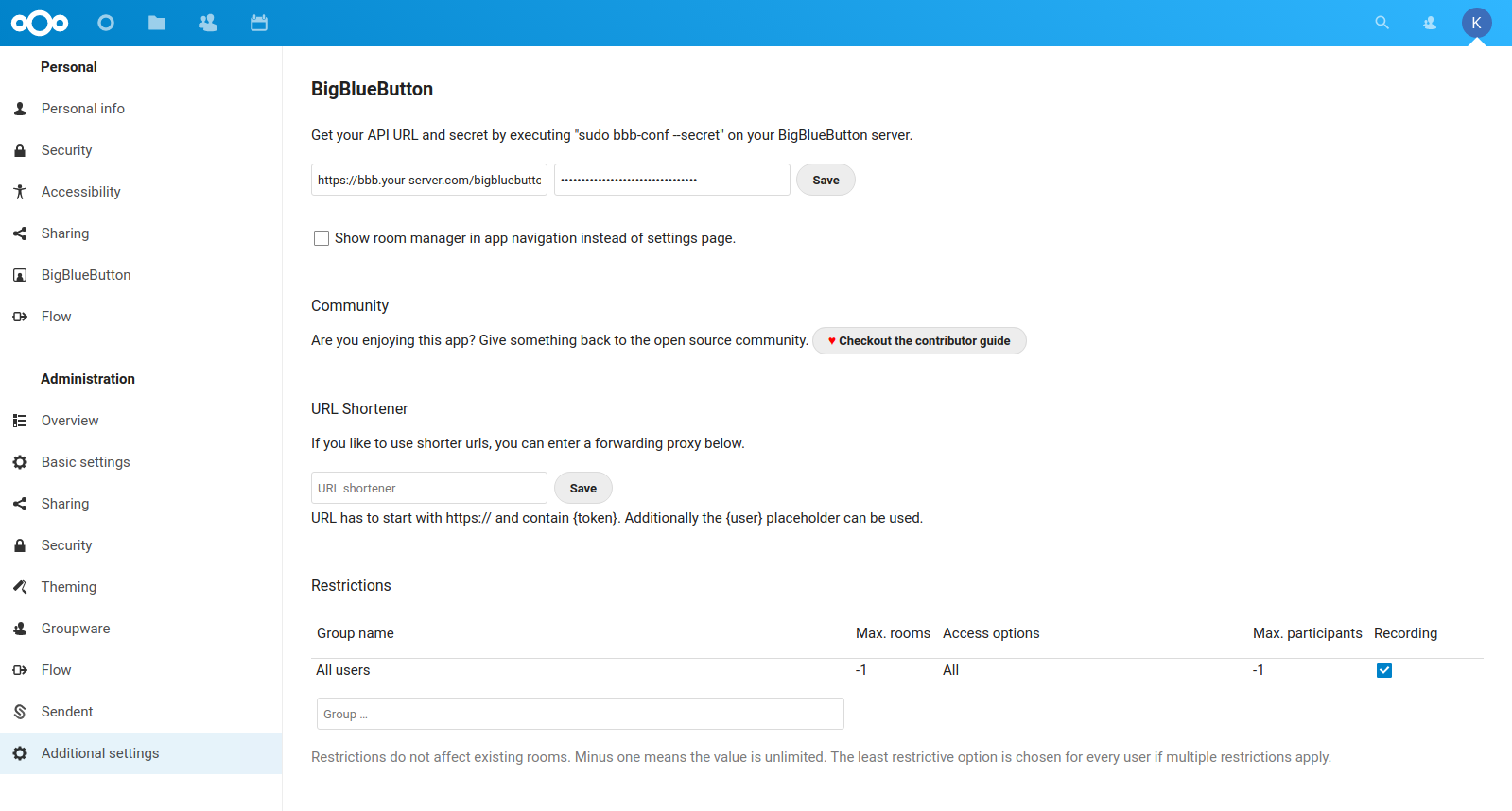The height and width of the screenshot is (811, 1512).
Task: Go to Theming administration settings
Action: point(69,587)
